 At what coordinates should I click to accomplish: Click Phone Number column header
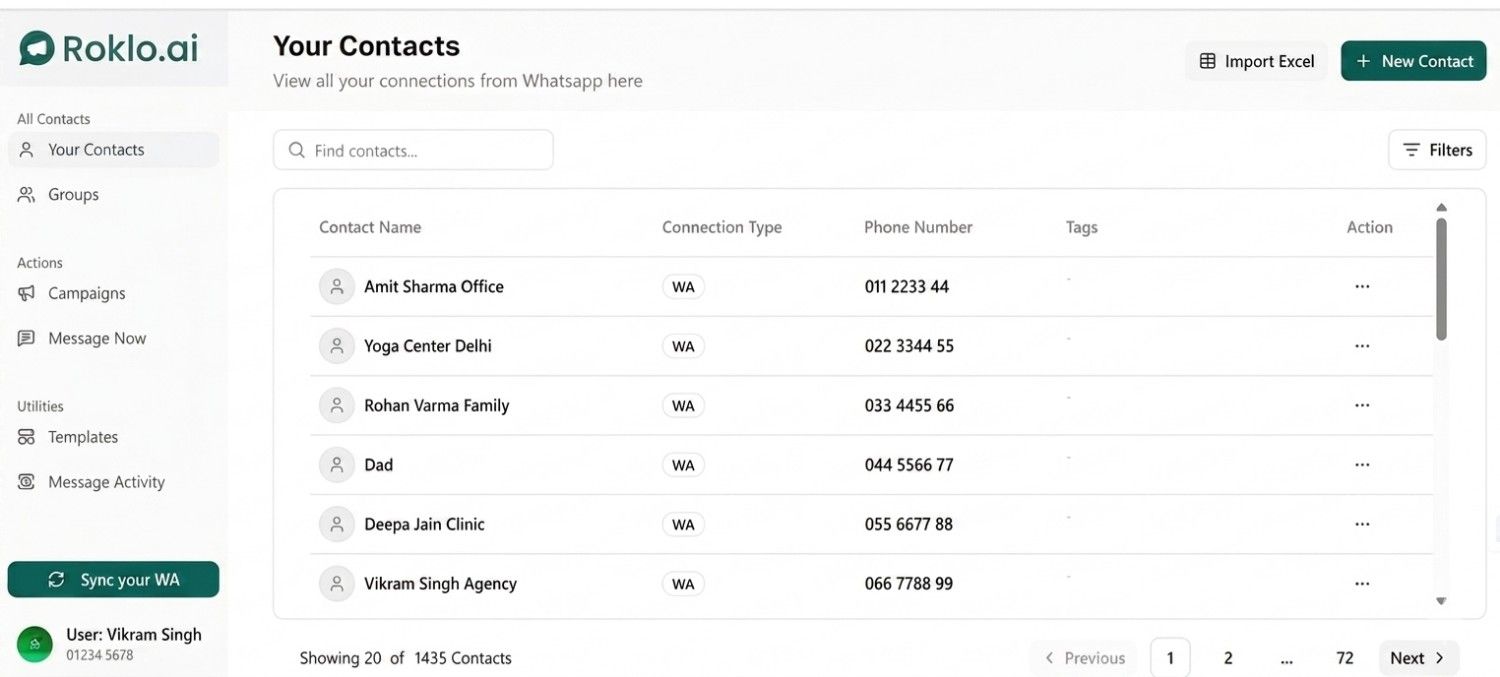[918, 227]
